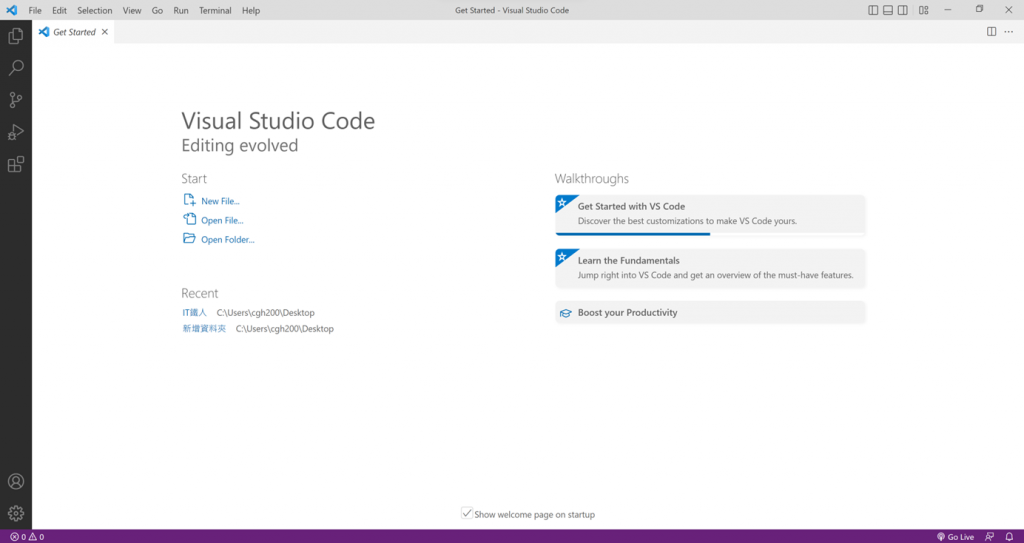Screen dimensions: 1024x543
Task: Open the Go menu
Action: 157,10
